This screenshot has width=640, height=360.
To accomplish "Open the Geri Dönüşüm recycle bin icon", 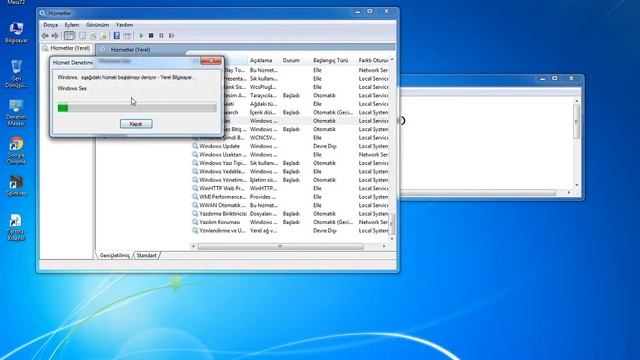I will [x=16, y=73].
